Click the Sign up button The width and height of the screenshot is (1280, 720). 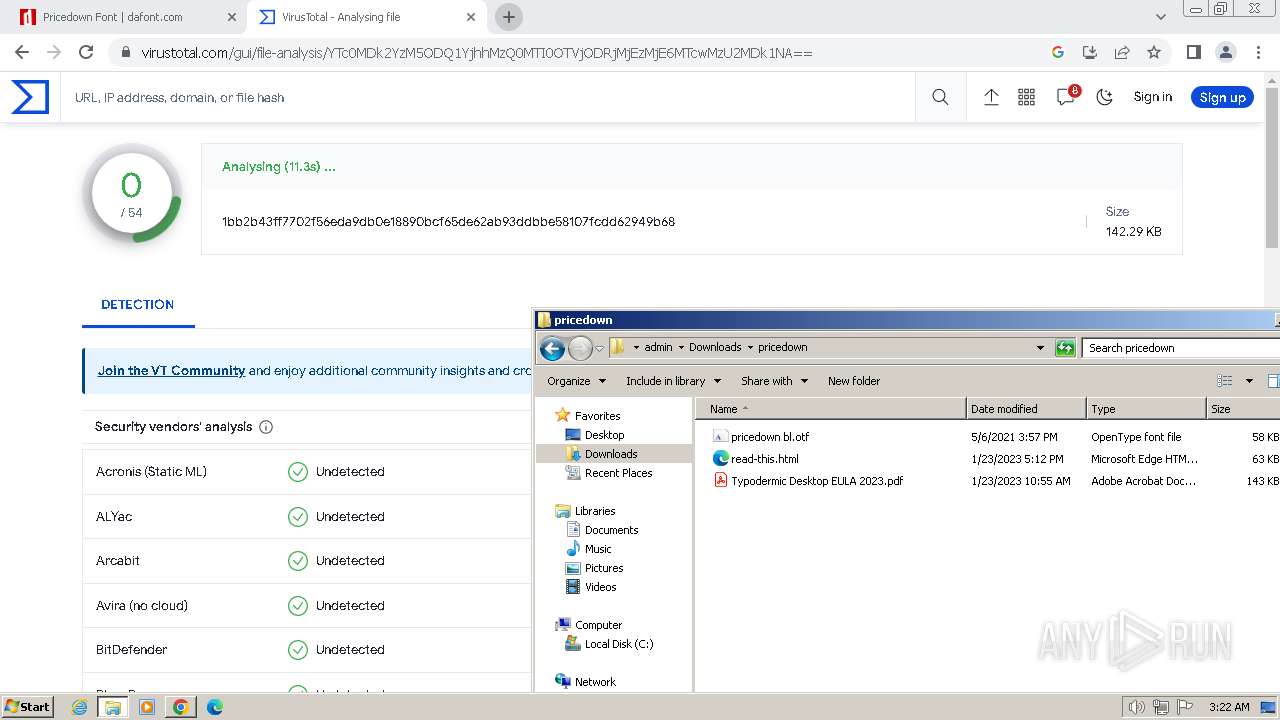tap(1222, 97)
